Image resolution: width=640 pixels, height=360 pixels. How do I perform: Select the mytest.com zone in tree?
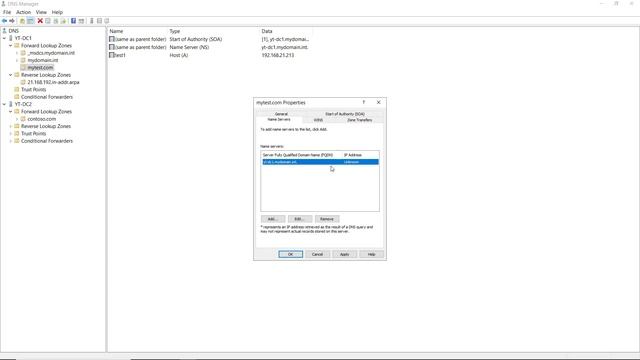40,68
